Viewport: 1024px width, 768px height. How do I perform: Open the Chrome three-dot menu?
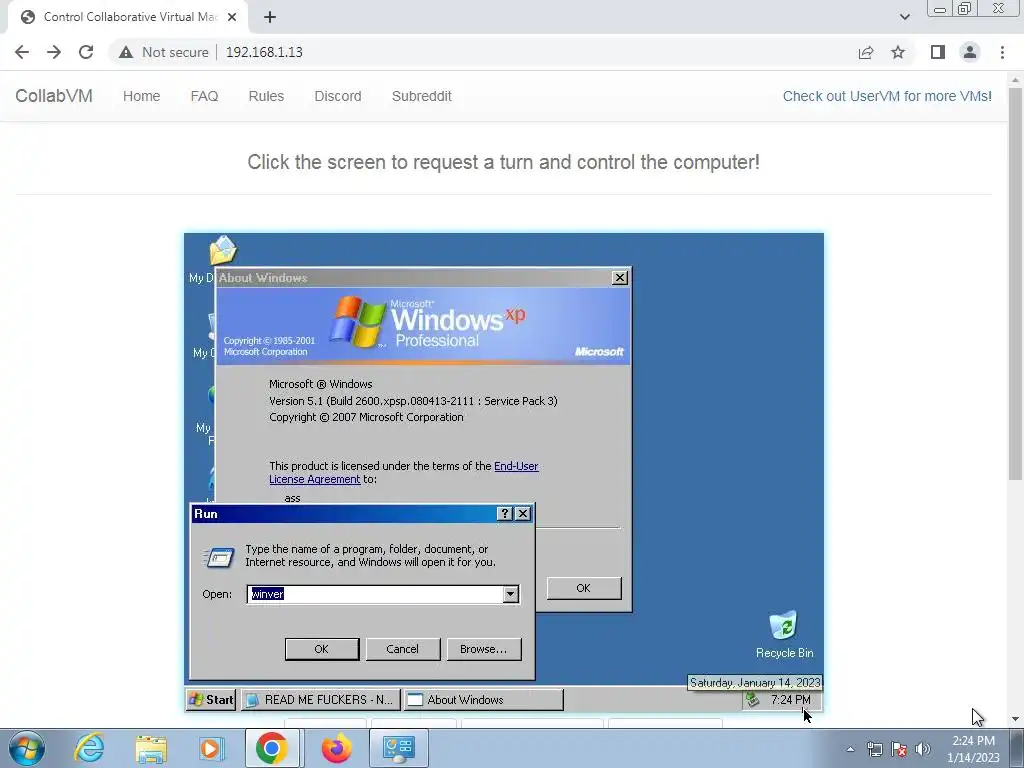tap(1002, 52)
